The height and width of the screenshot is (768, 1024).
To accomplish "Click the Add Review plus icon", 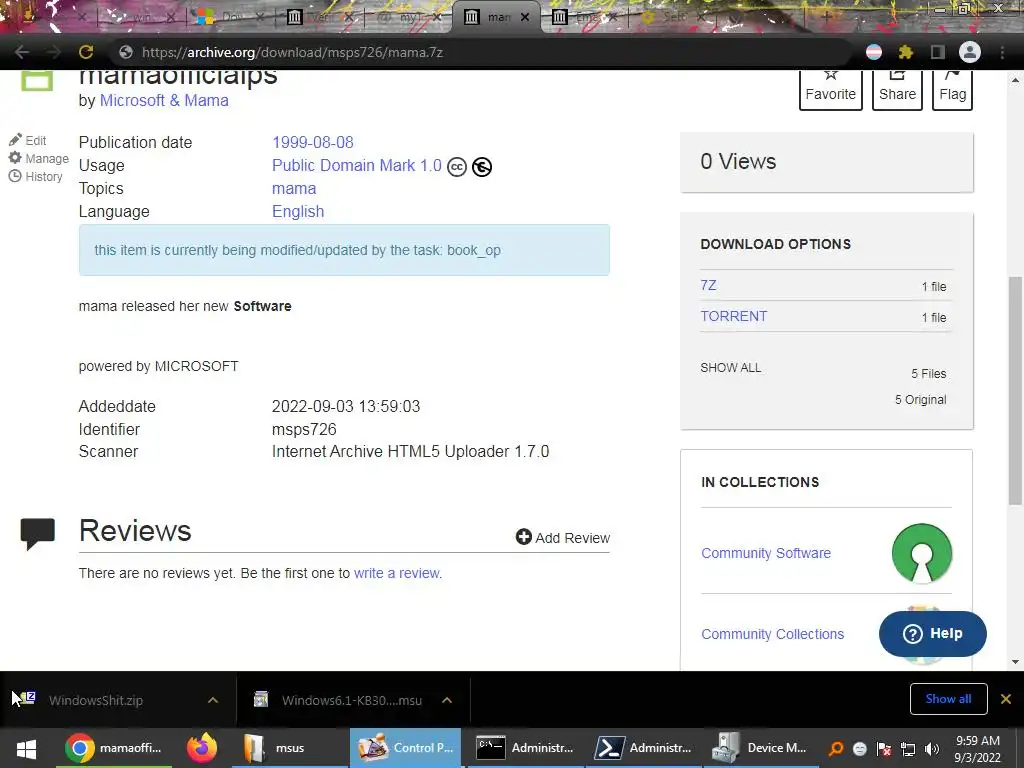I will click(523, 537).
